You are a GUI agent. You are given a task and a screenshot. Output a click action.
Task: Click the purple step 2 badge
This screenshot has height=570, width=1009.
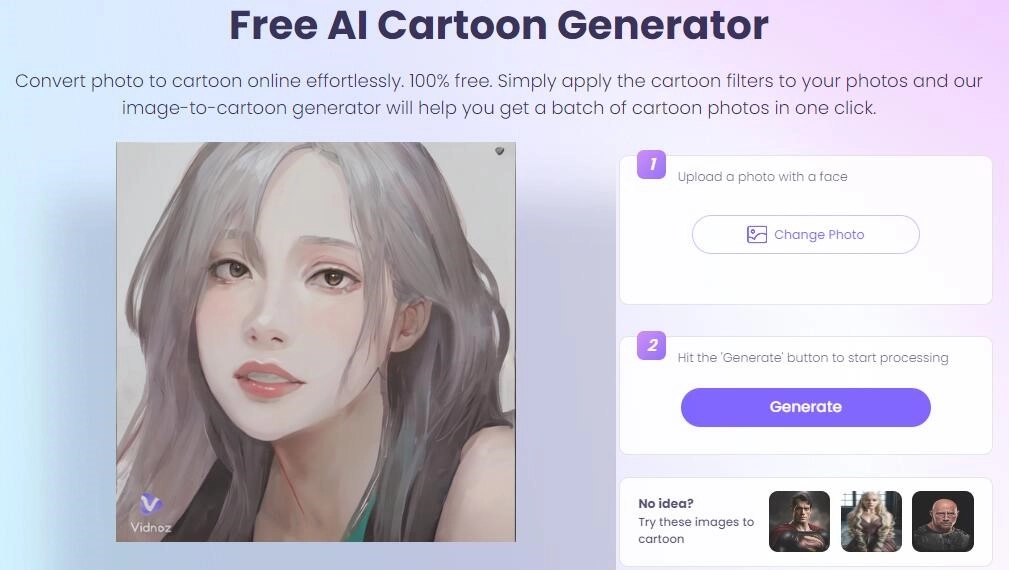651,345
